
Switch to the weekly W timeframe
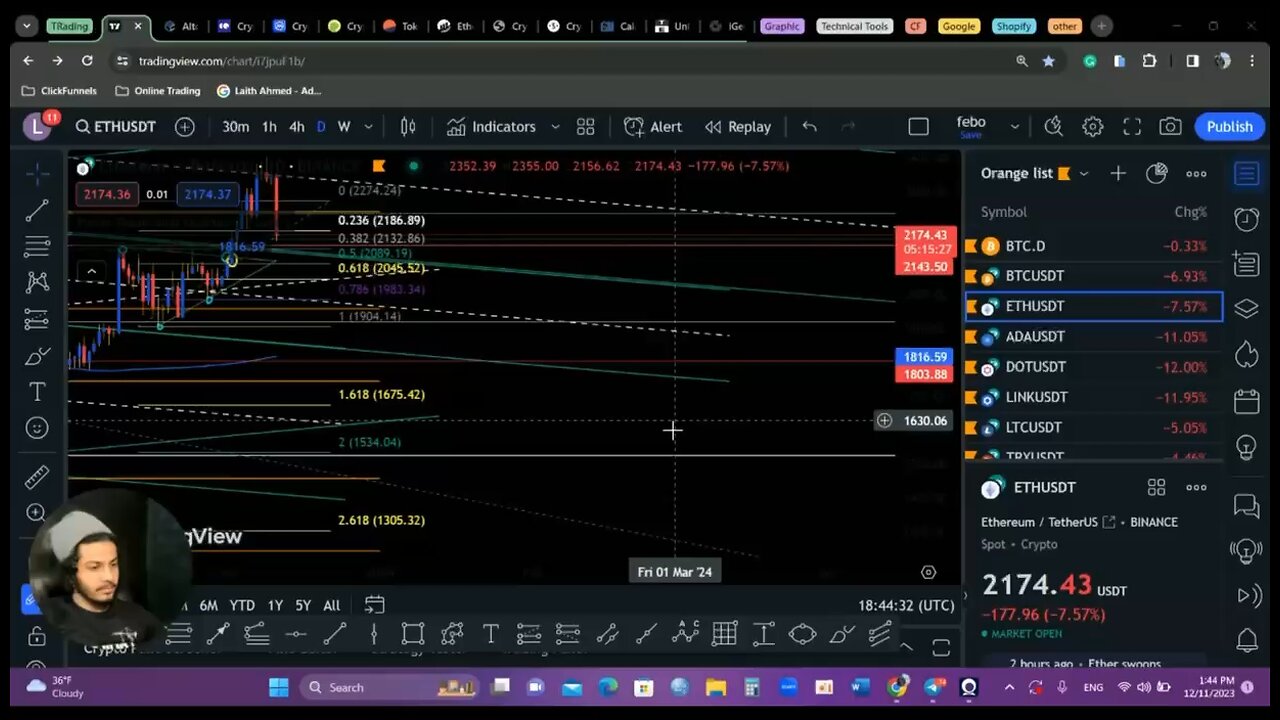[344, 127]
